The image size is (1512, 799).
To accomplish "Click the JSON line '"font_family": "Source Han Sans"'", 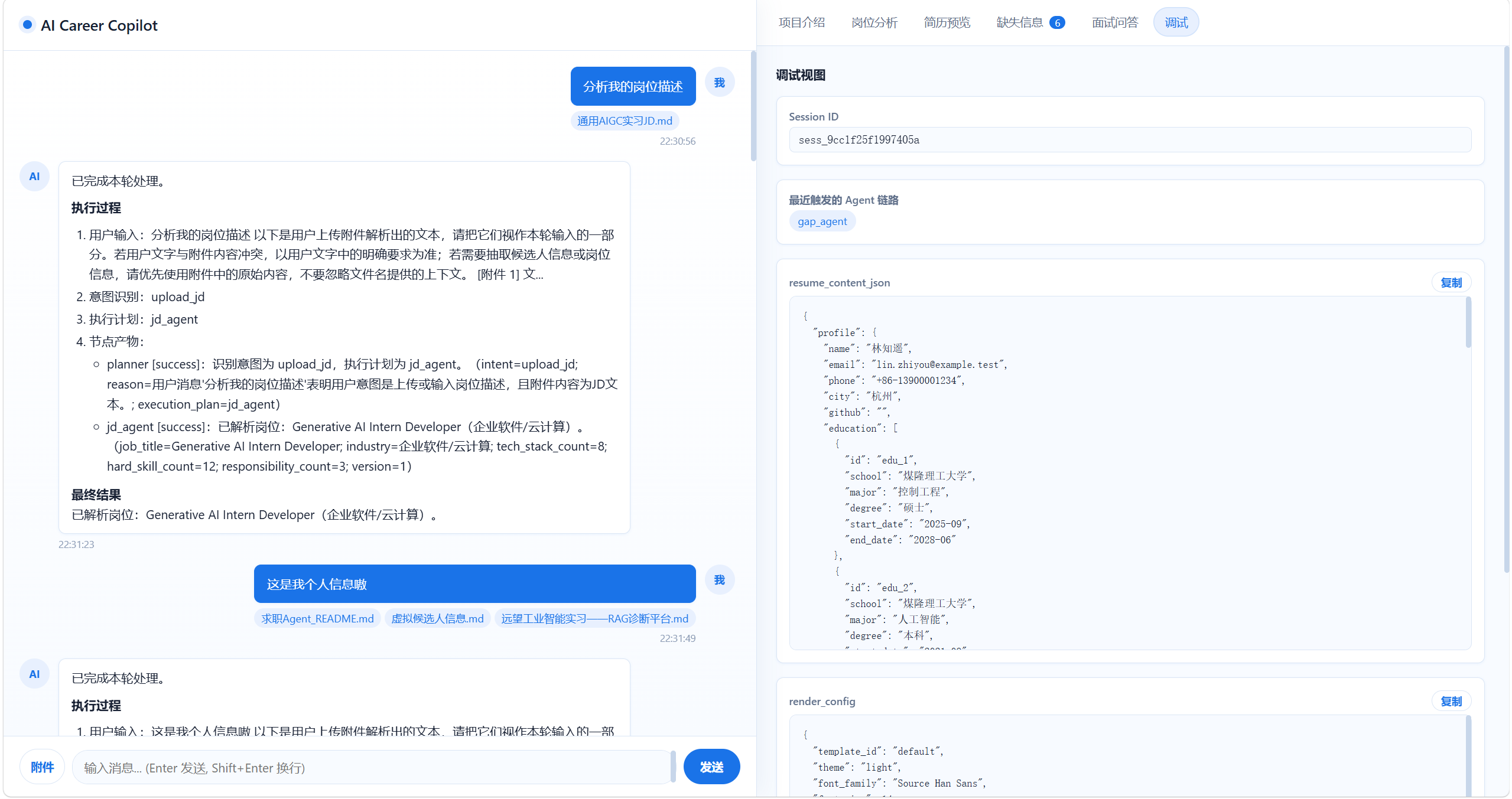I will point(899,784).
